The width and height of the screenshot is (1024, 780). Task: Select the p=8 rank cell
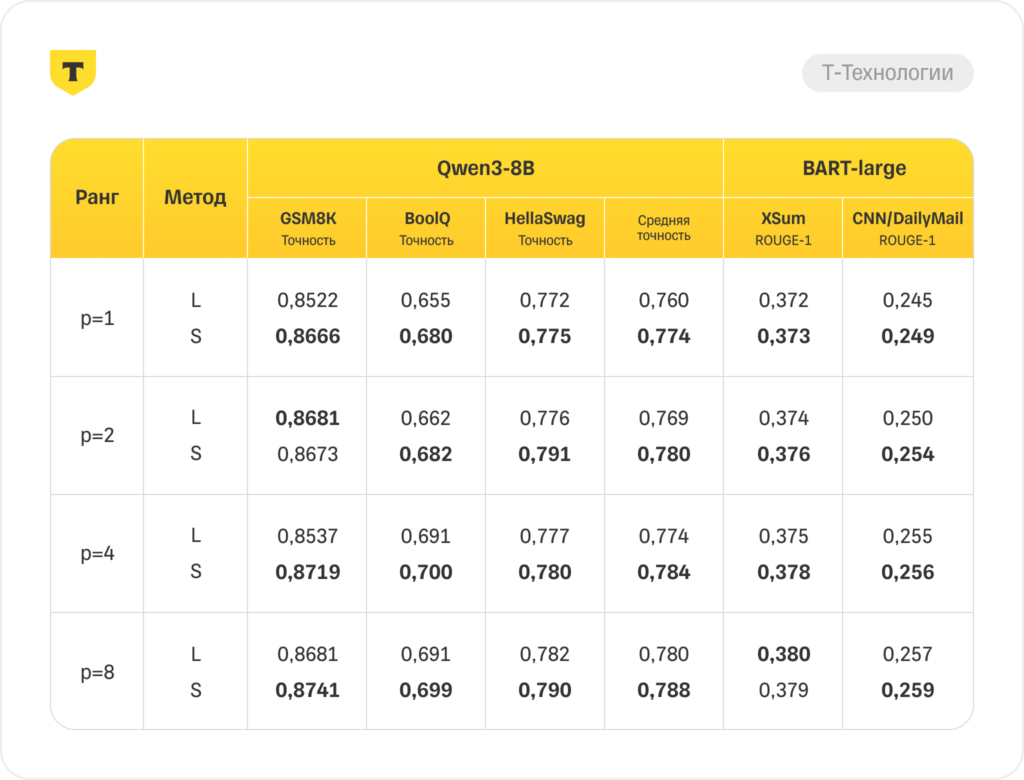(x=97, y=672)
